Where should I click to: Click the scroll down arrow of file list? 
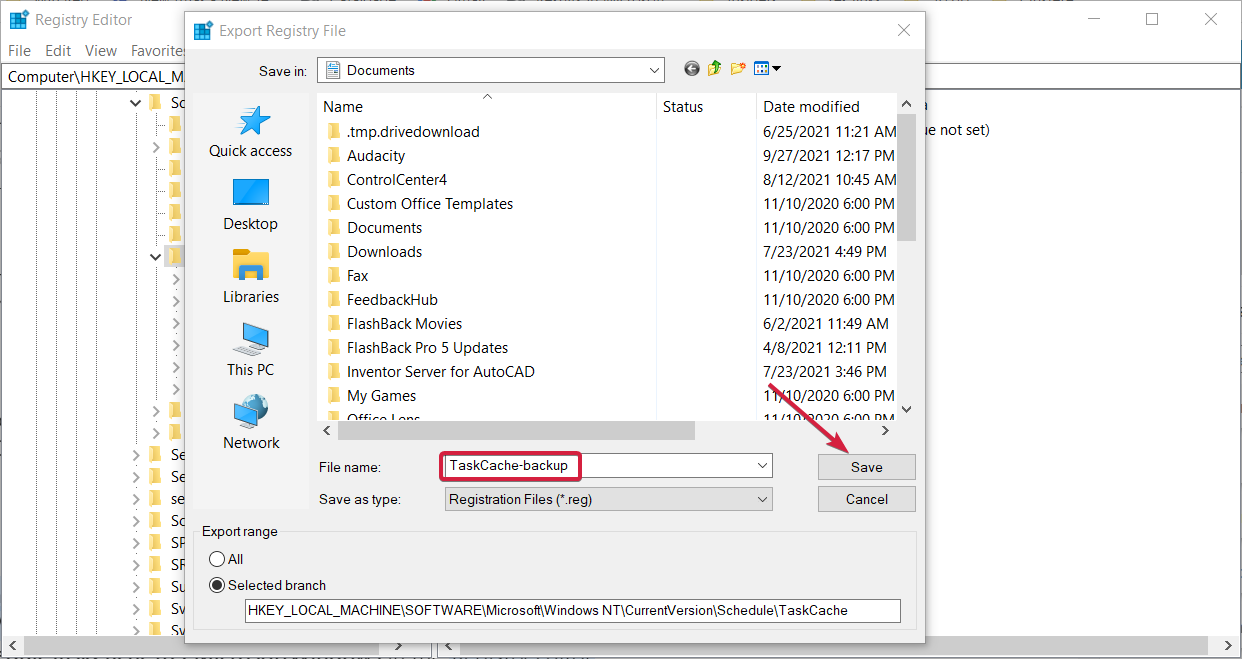(x=906, y=409)
